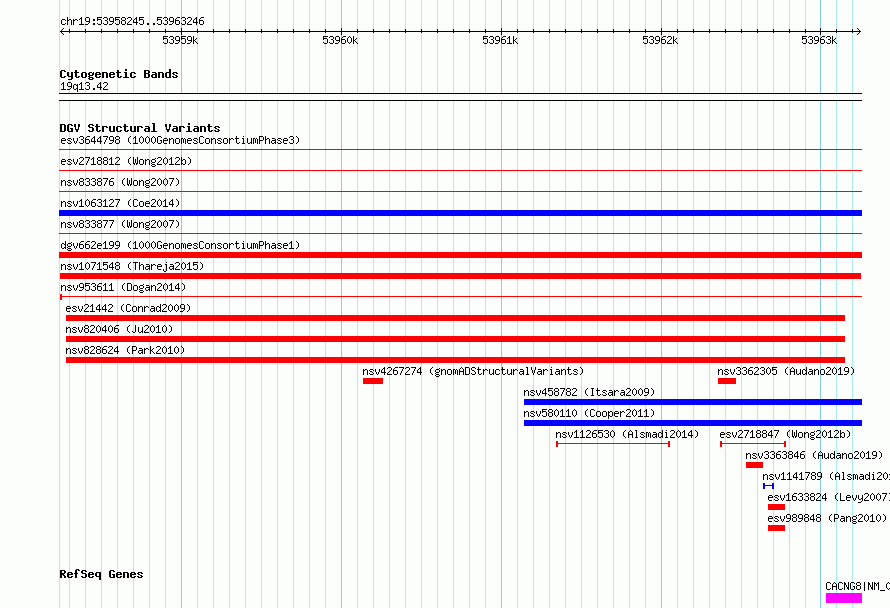Select the esv1633824 Levy2007 label
Image resolution: width=890 pixels, height=608 pixels.
829,497
